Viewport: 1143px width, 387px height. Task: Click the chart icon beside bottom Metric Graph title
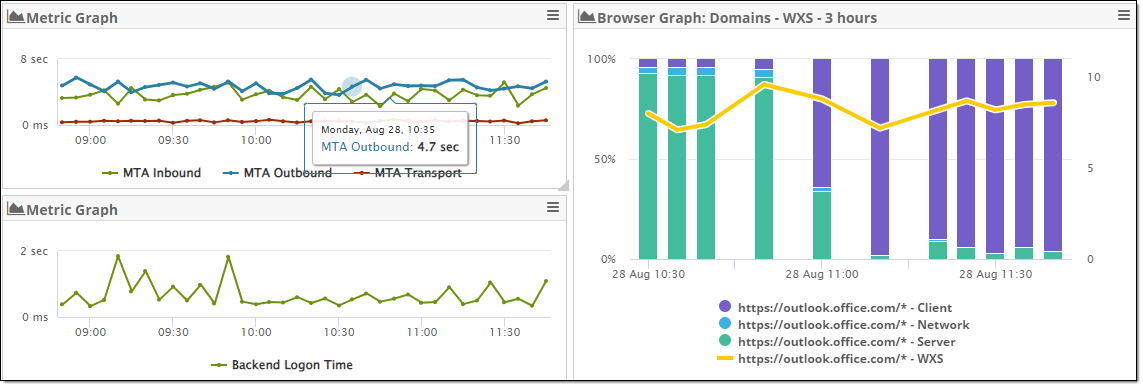point(16,209)
